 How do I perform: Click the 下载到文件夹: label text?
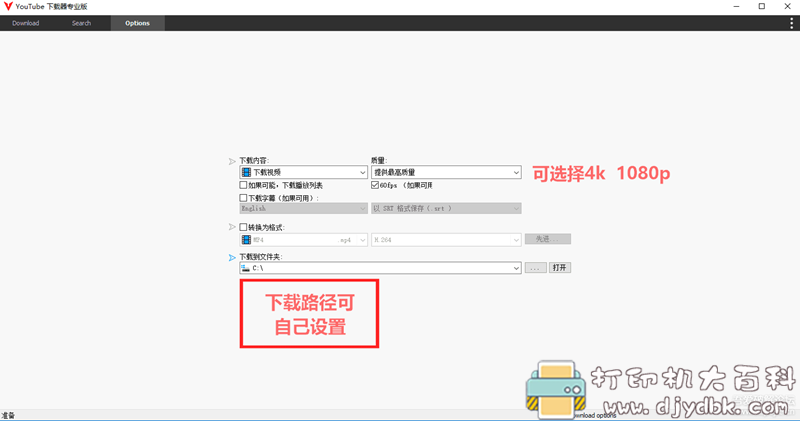click(x=261, y=257)
